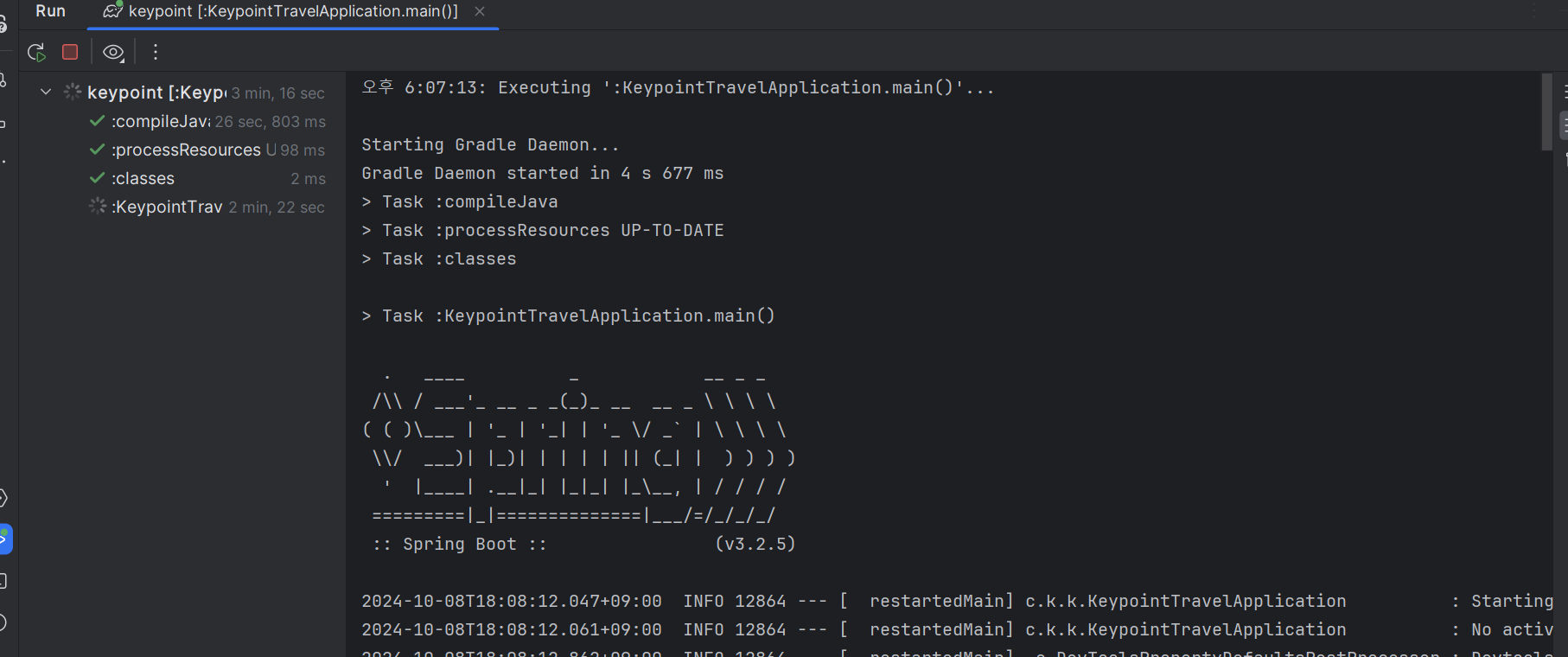Screen dimensions: 1568x657
Task: Stop the running keypoint process
Action: tap(70, 52)
